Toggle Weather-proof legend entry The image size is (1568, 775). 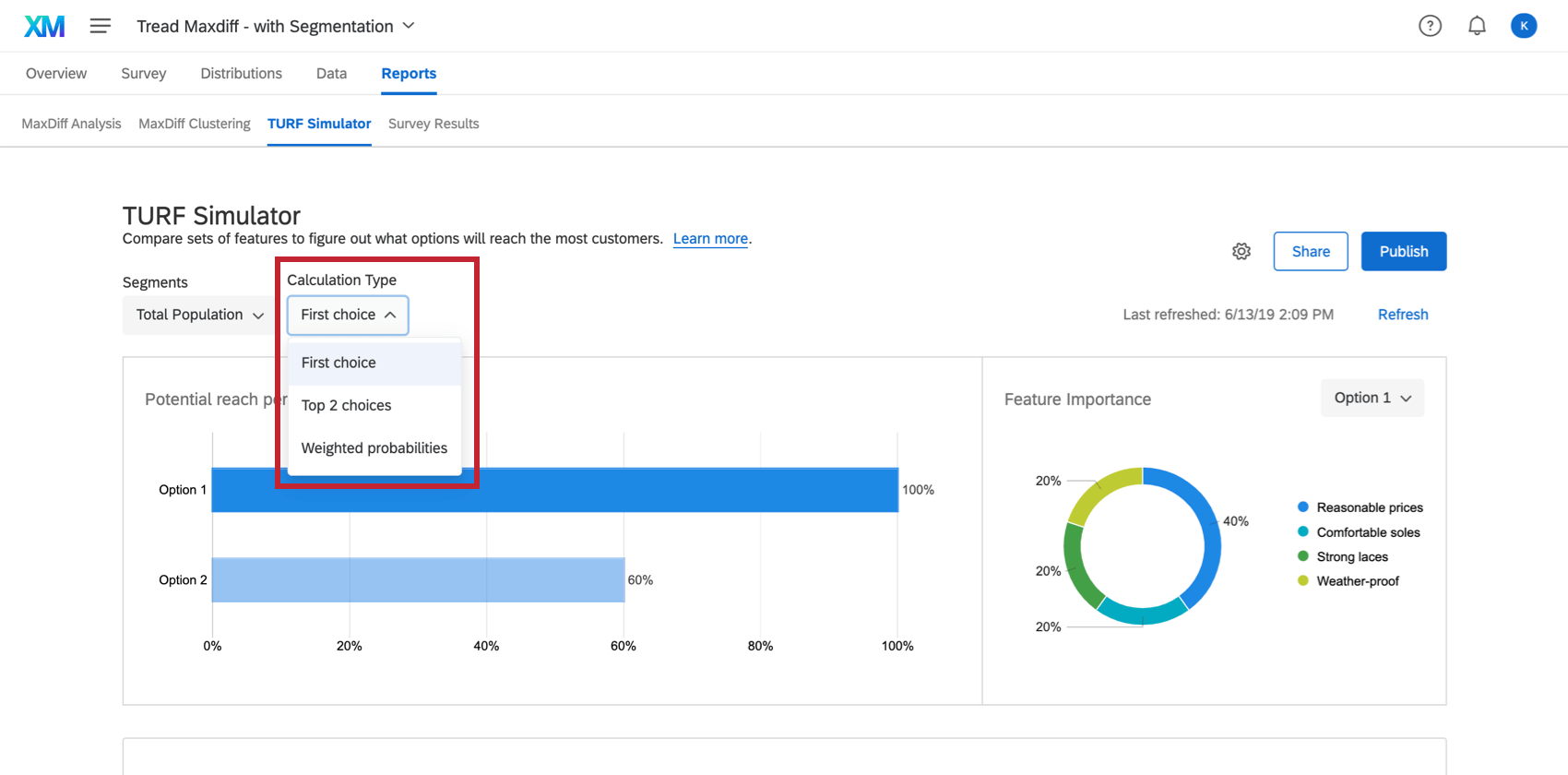[1358, 581]
